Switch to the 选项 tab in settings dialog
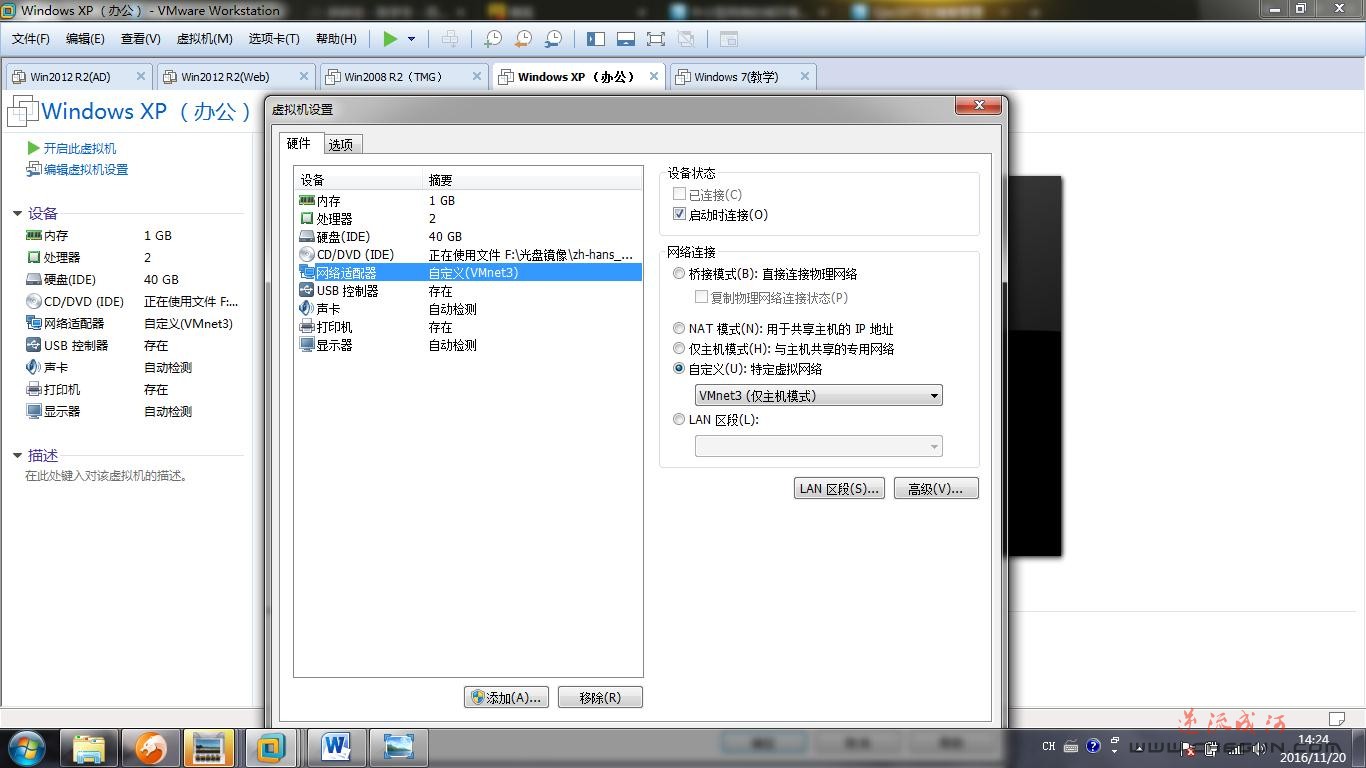 (x=342, y=145)
